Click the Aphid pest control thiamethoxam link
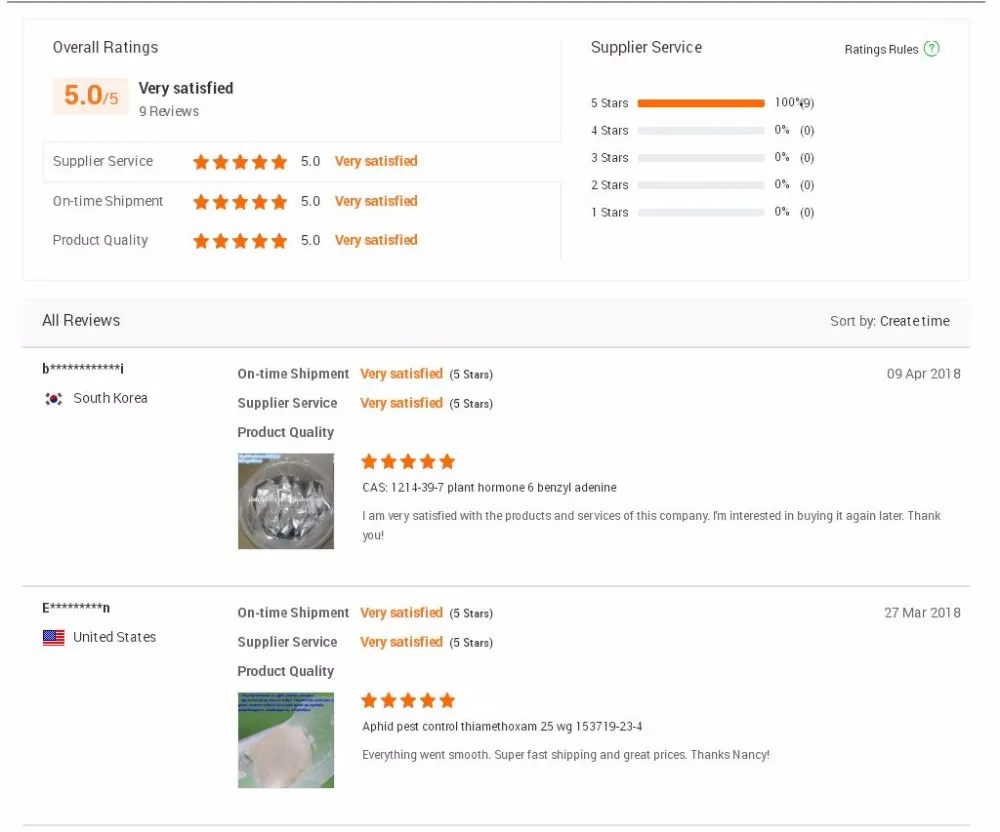Viewport: 1000px width, 832px height. 502,727
